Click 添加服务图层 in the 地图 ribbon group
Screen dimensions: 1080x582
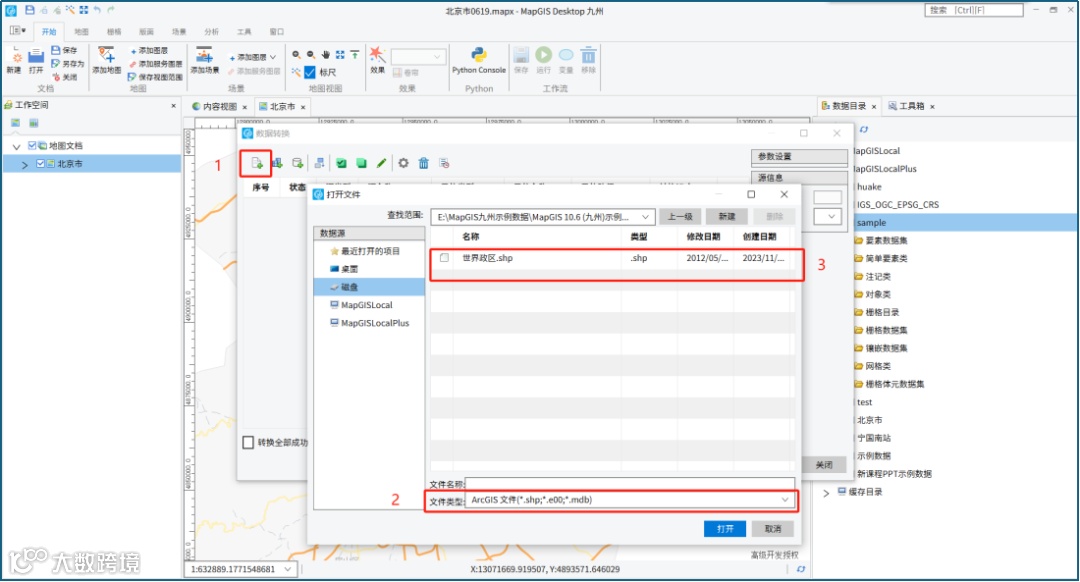156,64
